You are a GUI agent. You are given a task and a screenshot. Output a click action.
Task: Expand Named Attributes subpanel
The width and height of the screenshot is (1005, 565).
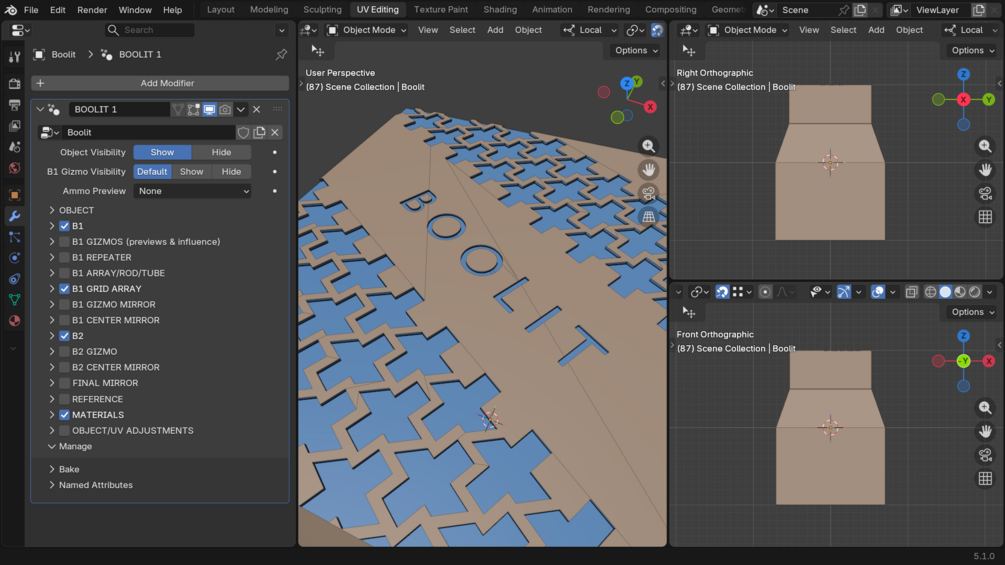point(52,485)
